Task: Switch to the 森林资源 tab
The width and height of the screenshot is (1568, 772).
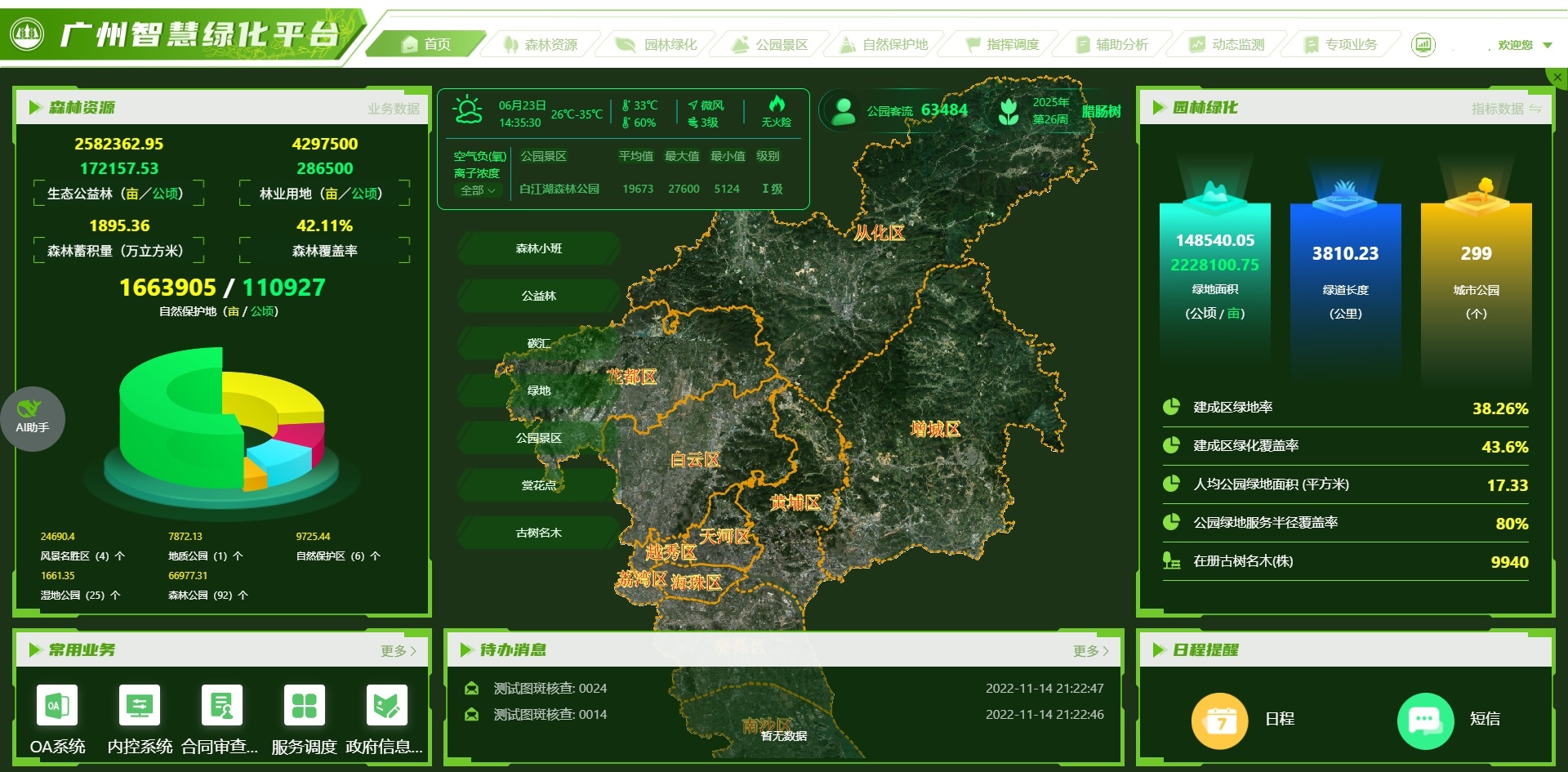Action: coord(541,45)
